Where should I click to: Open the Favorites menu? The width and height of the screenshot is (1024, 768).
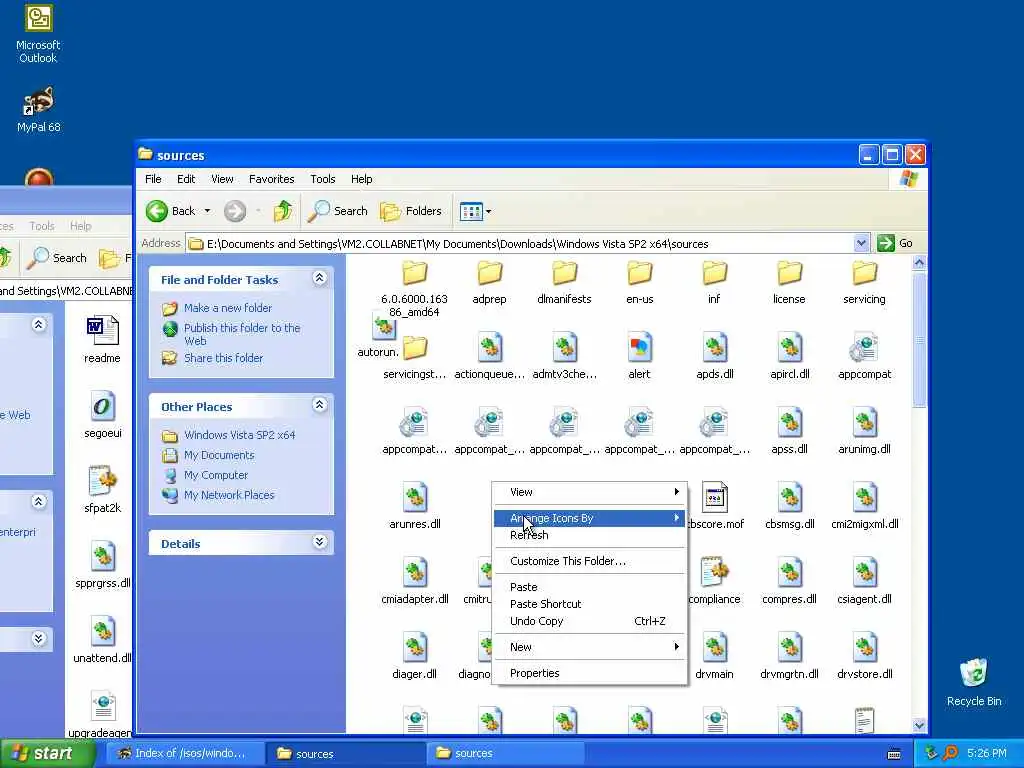click(x=271, y=179)
